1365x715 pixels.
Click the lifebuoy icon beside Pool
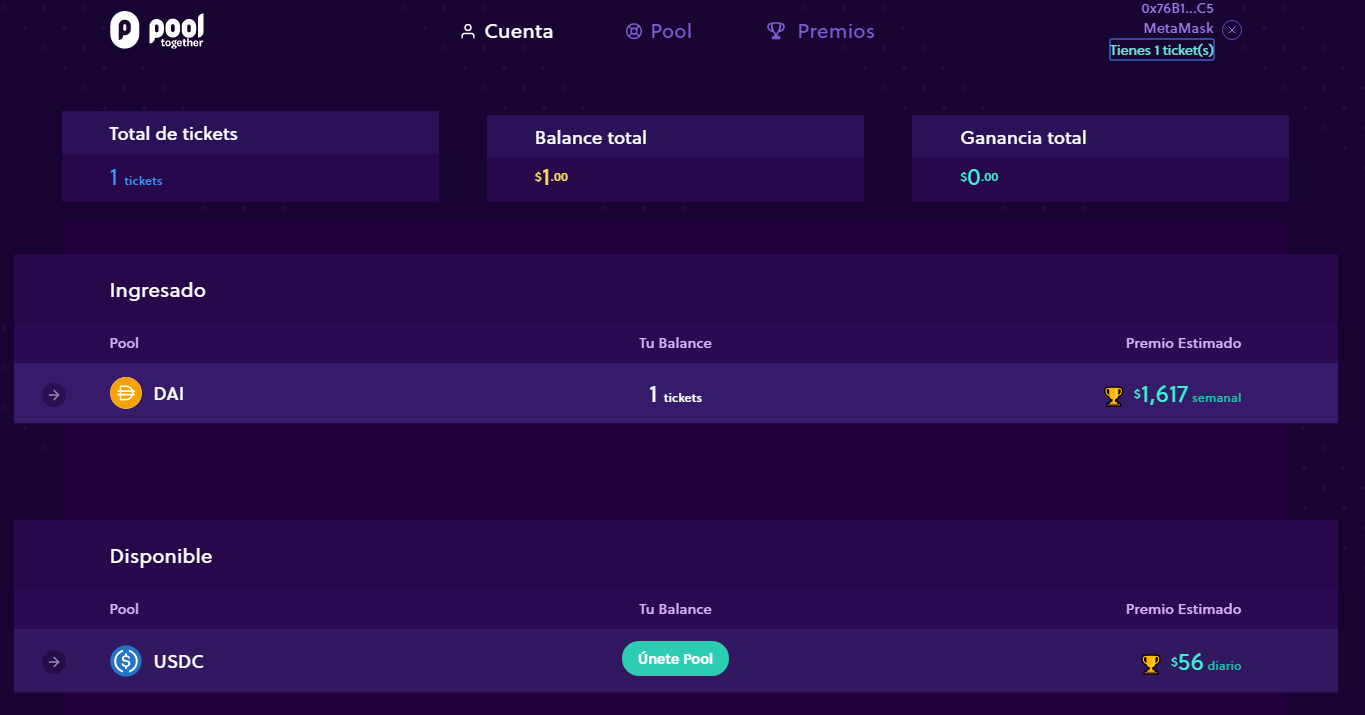[x=633, y=31]
